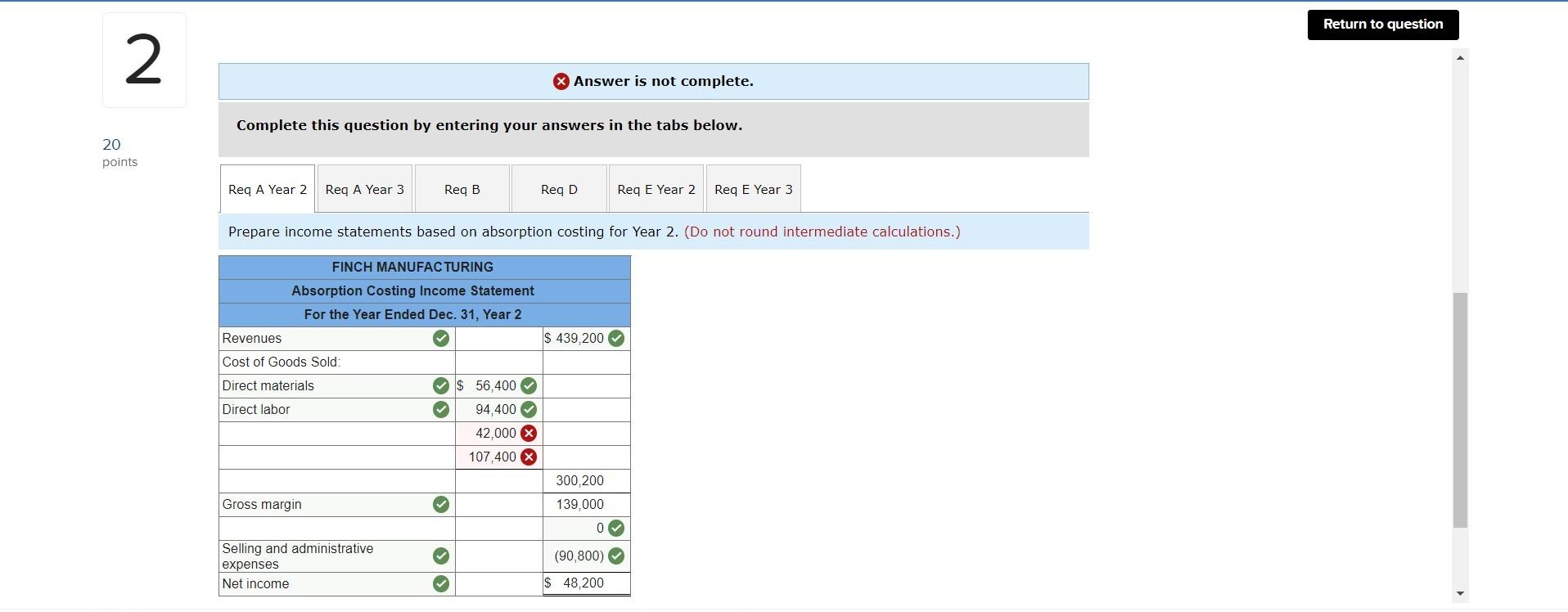Click green checkmark next to Revenues label
This screenshot has width=1568, height=612.
[x=441, y=339]
